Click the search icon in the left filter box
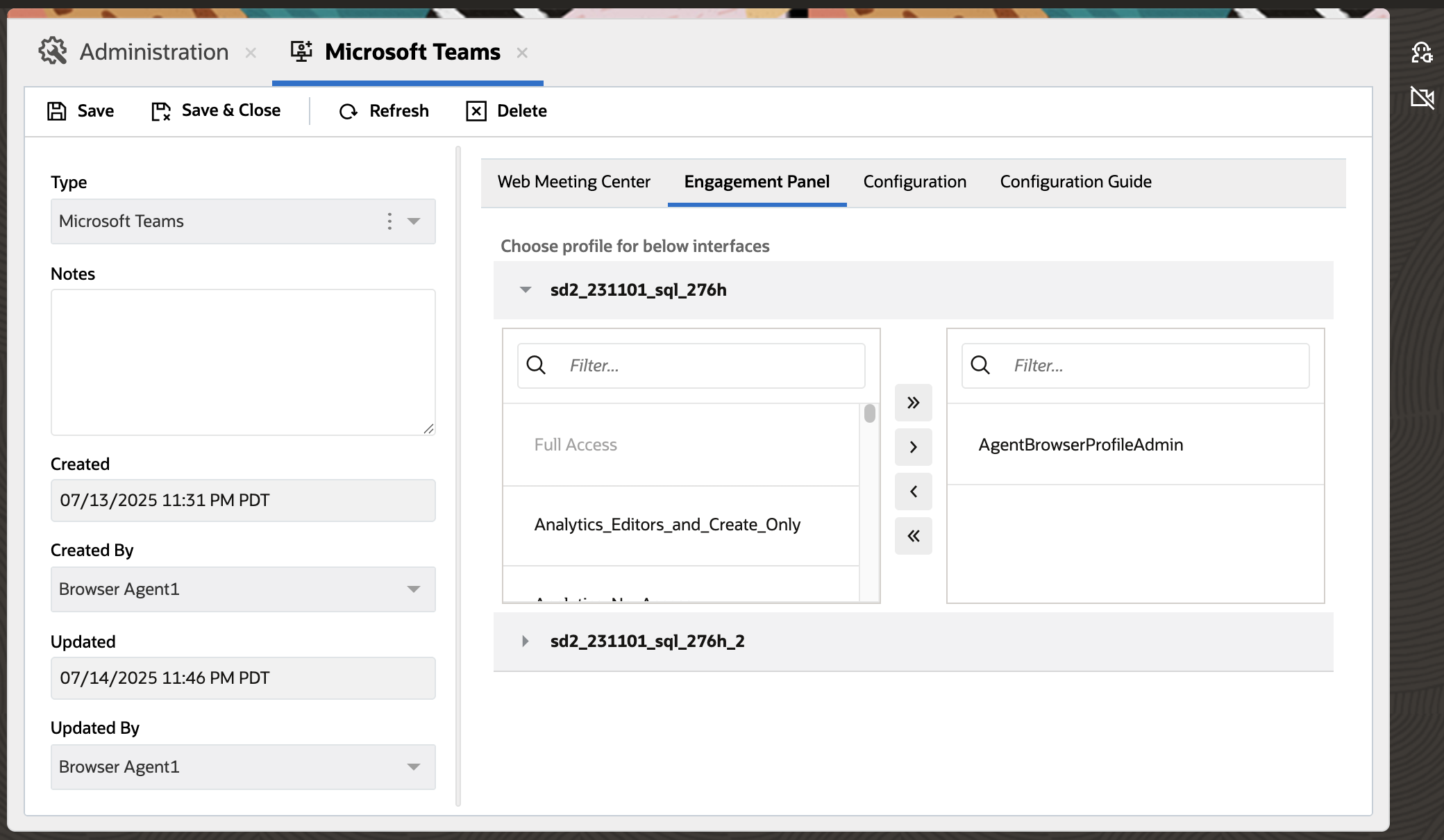Image resolution: width=1444 pixels, height=840 pixels. click(536, 364)
